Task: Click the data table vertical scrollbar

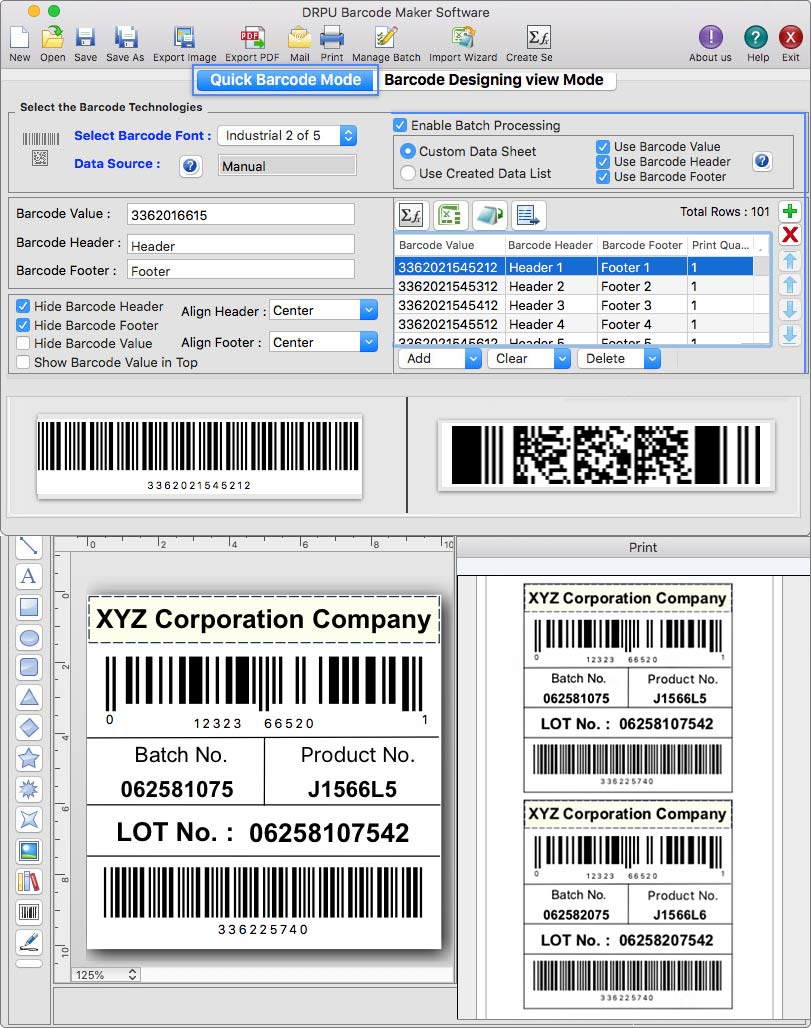Action: coord(761,298)
